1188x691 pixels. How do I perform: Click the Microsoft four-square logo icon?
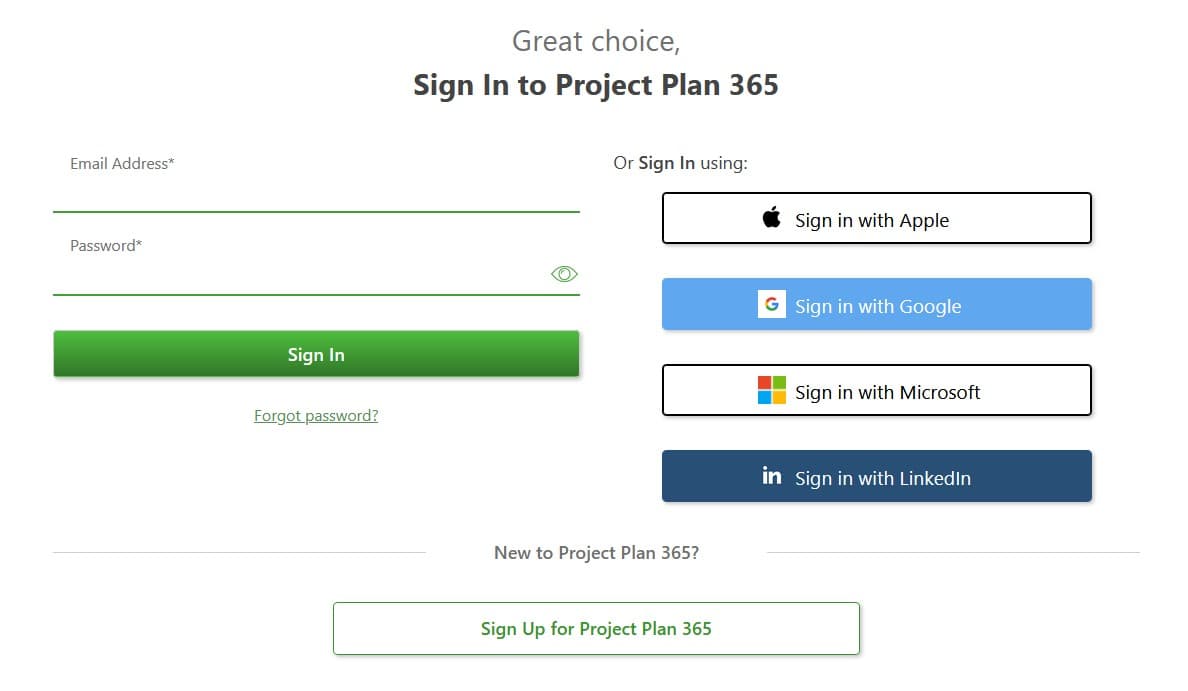pos(772,390)
